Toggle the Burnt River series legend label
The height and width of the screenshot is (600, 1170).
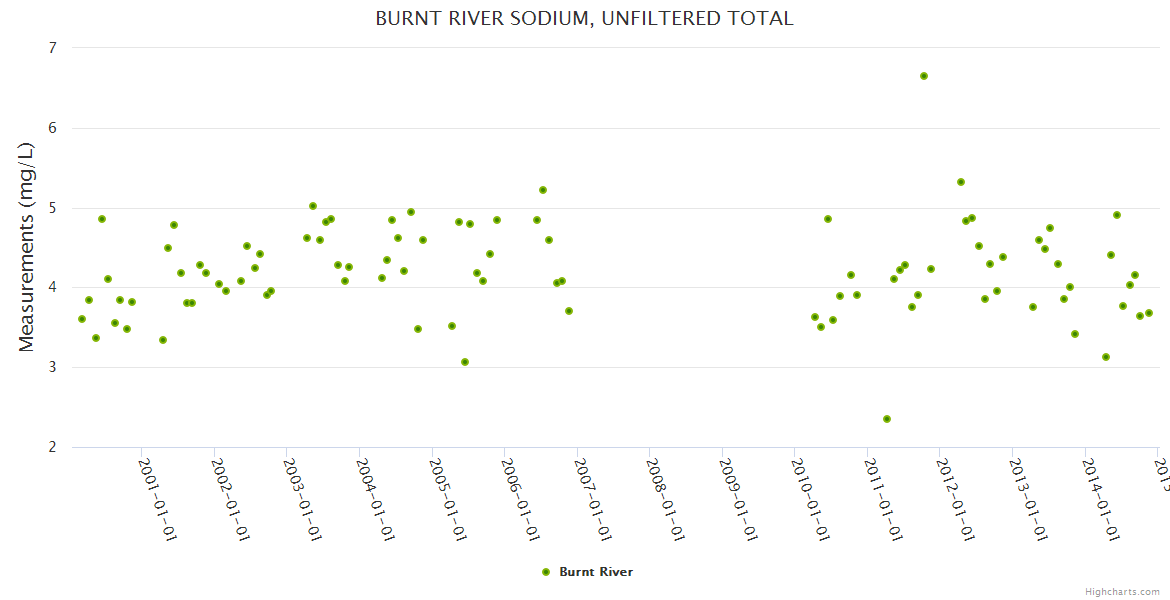(595, 572)
